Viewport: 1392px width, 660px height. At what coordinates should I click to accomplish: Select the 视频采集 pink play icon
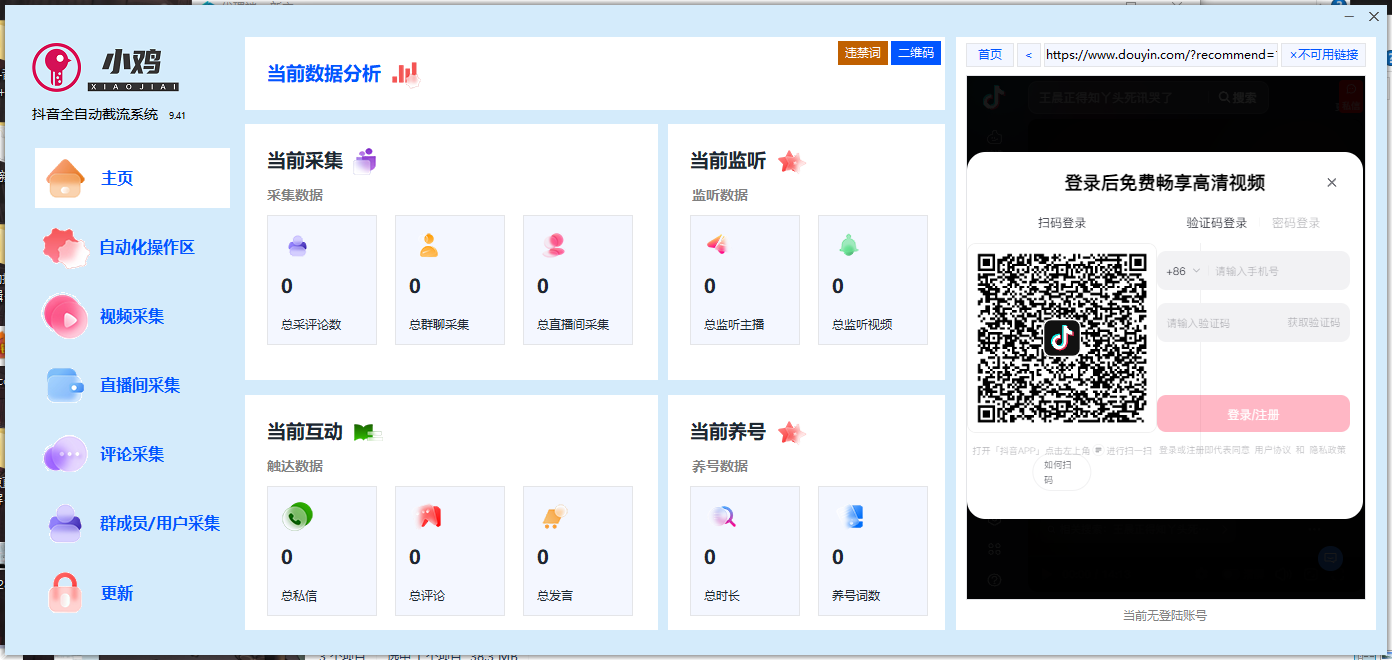point(66,317)
